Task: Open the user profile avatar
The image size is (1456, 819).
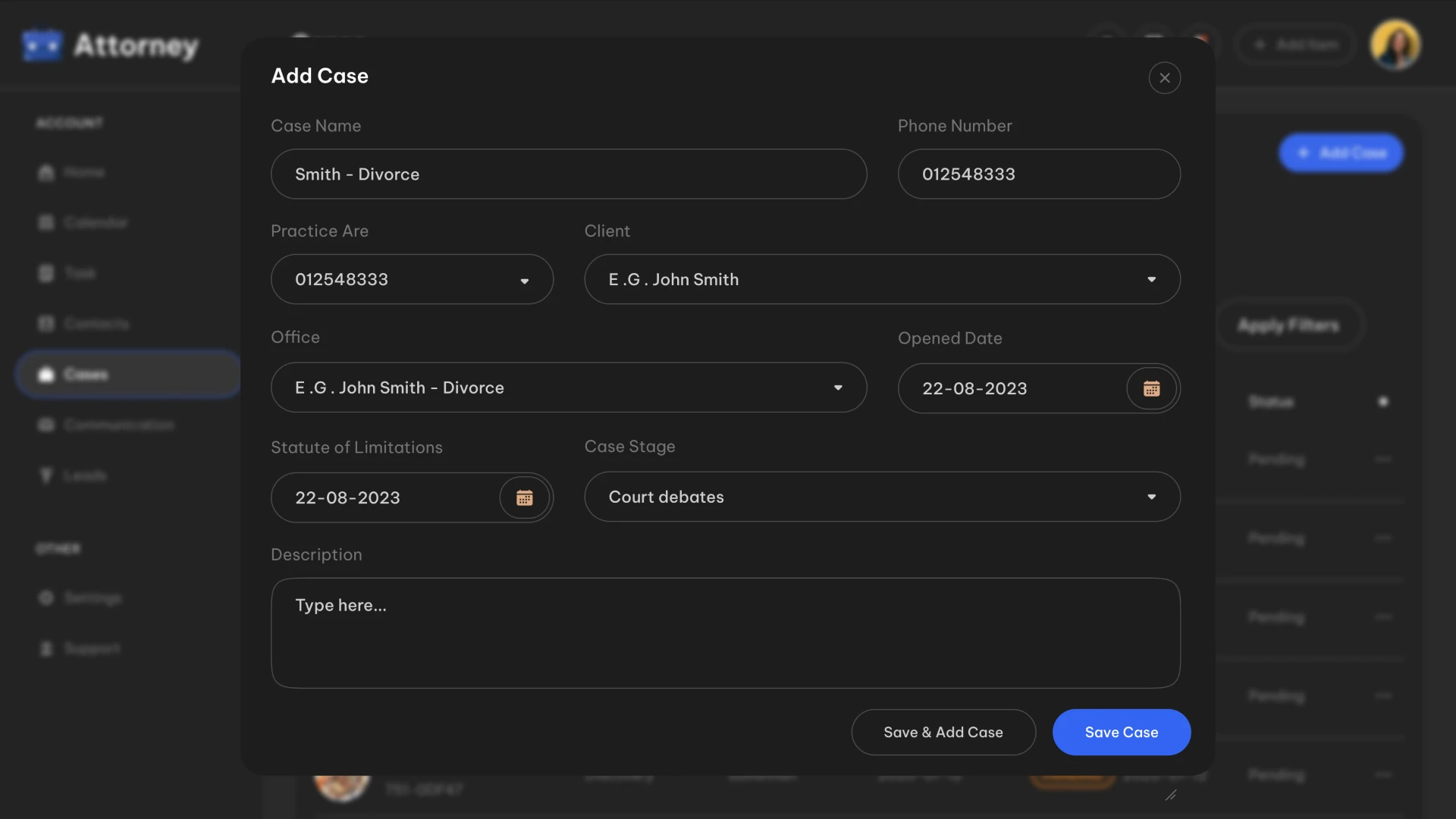Action: click(x=1395, y=44)
